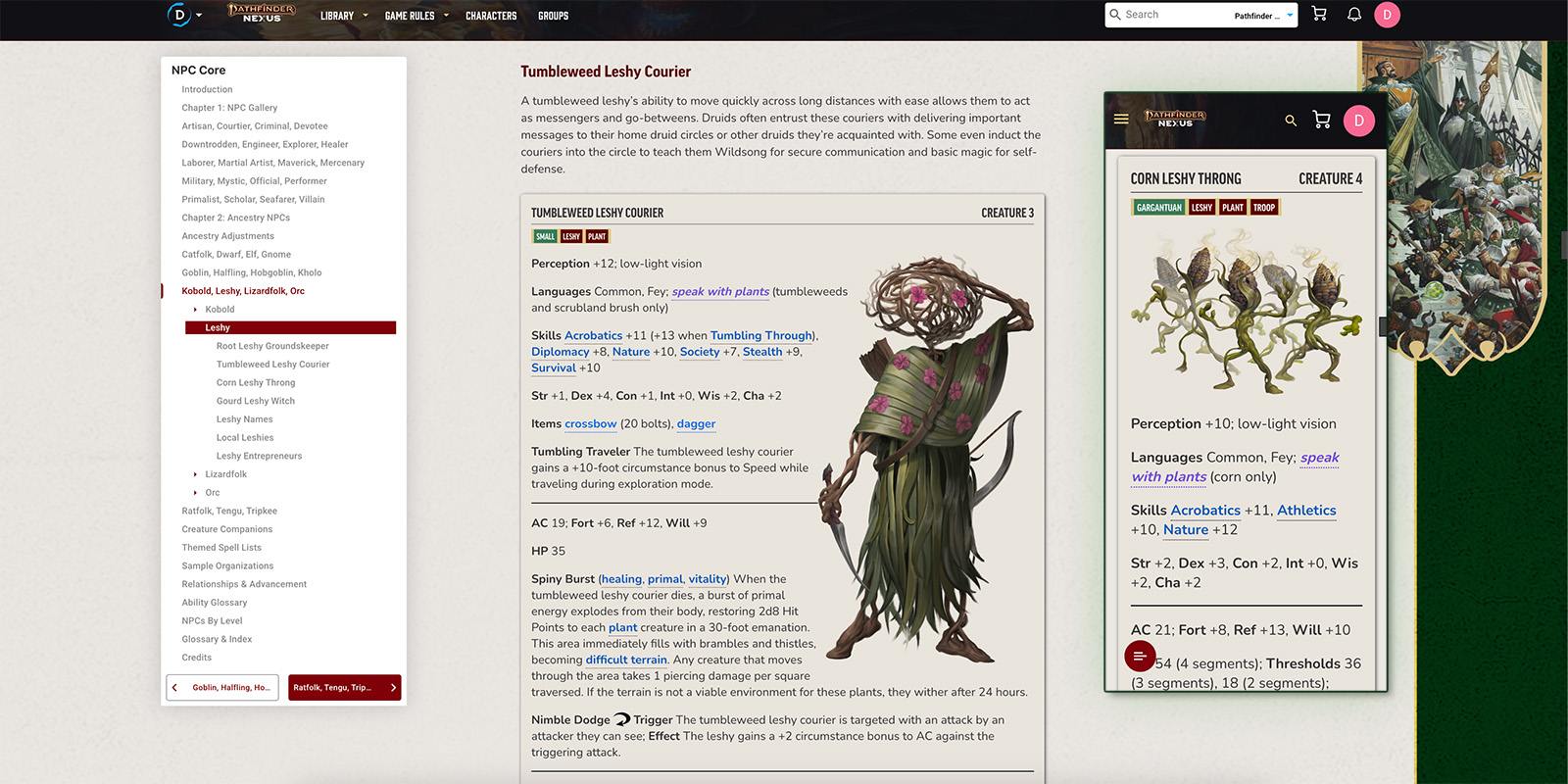Go to next chapter Ratfolk, Tengu button
Screen dimensions: 1568x784
[x=344, y=688]
